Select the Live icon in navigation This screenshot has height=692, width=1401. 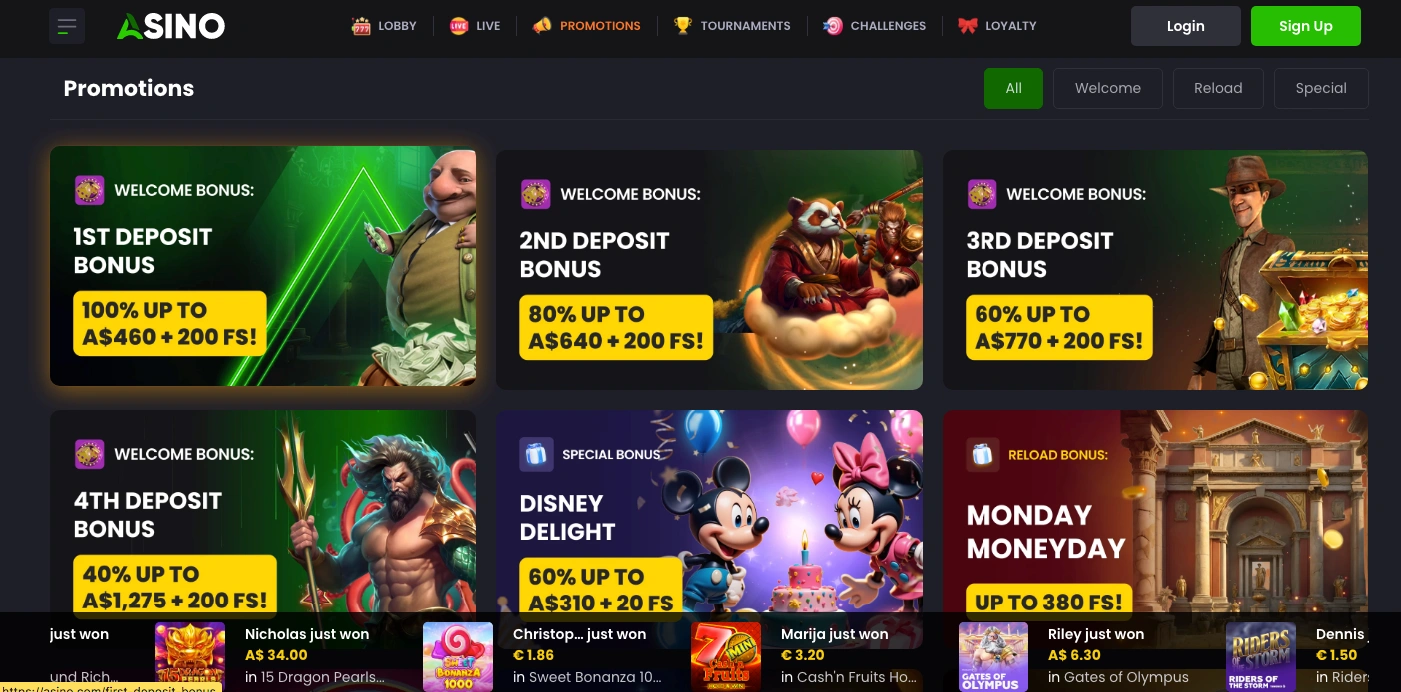click(459, 26)
